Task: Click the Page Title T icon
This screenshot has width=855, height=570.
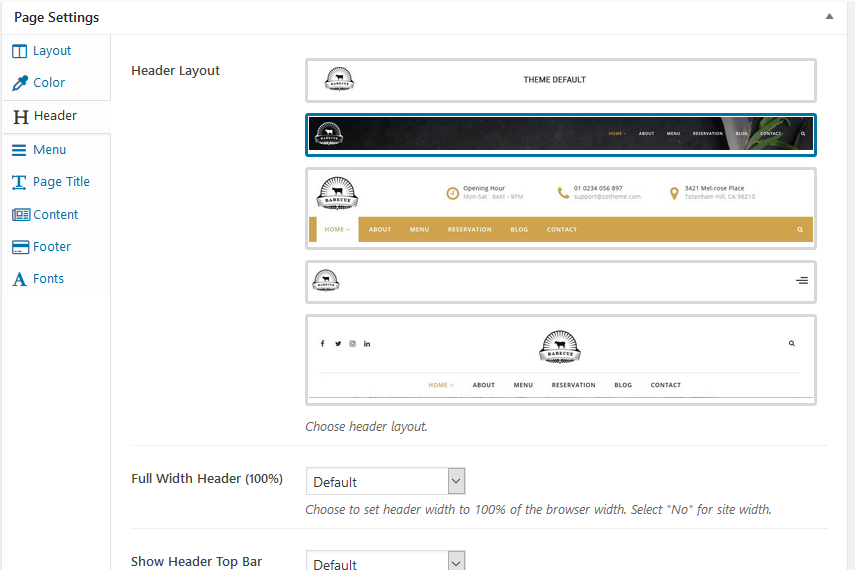Action: (x=19, y=182)
